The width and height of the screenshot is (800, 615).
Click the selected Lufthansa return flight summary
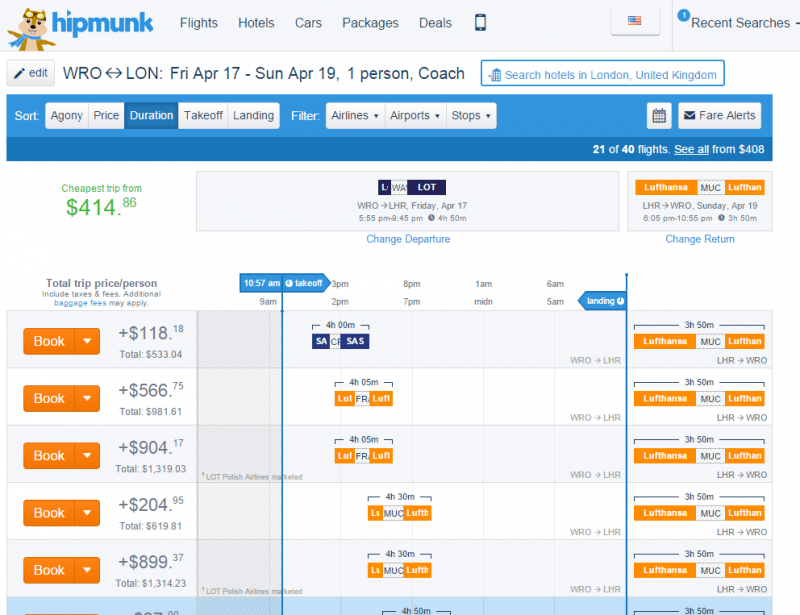(x=699, y=201)
